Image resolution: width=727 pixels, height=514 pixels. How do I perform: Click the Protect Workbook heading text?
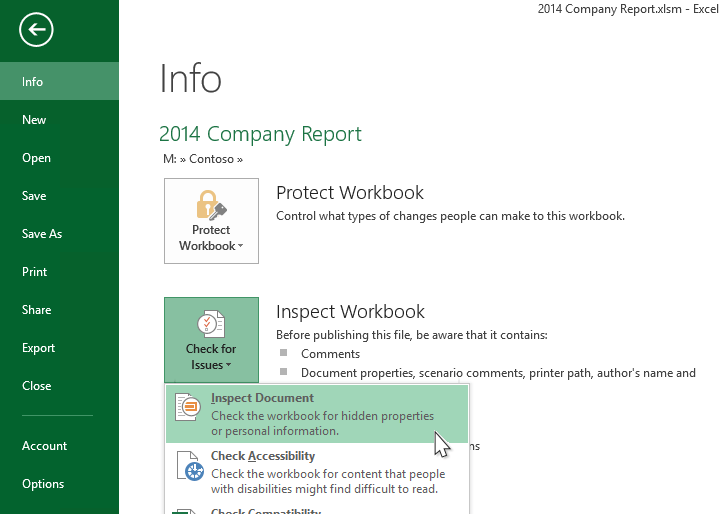pos(350,193)
